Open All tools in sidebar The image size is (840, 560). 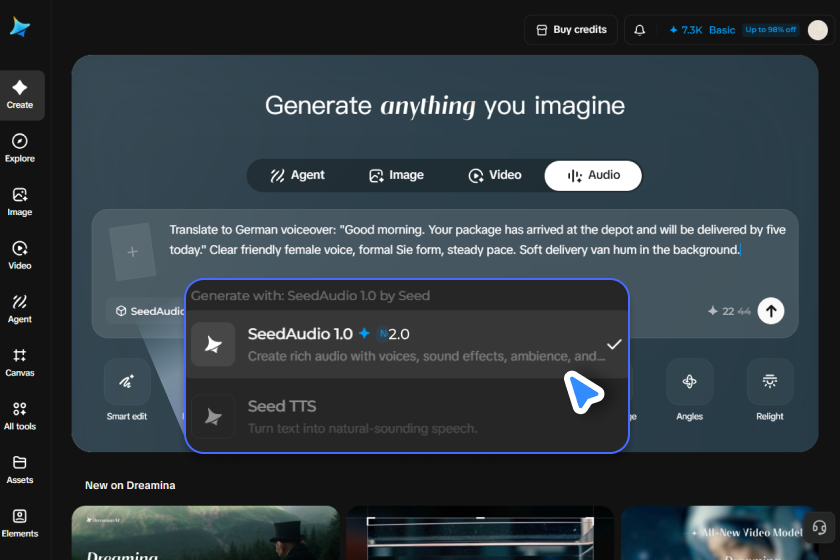pyautogui.click(x=20, y=416)
